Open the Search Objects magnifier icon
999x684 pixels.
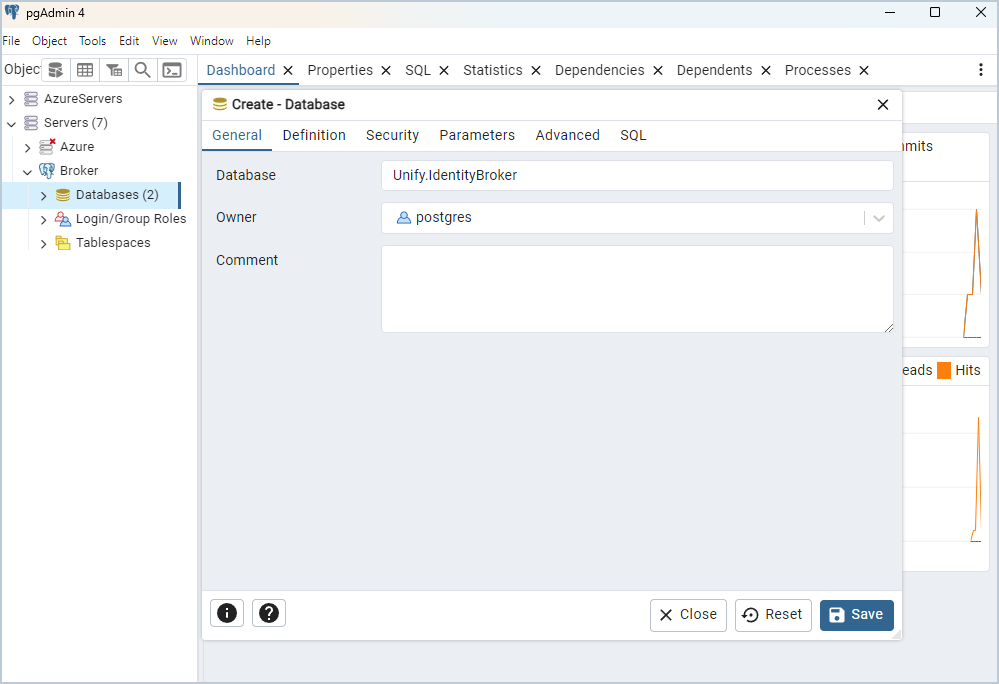pyautogui.click(x=143, y=70)
